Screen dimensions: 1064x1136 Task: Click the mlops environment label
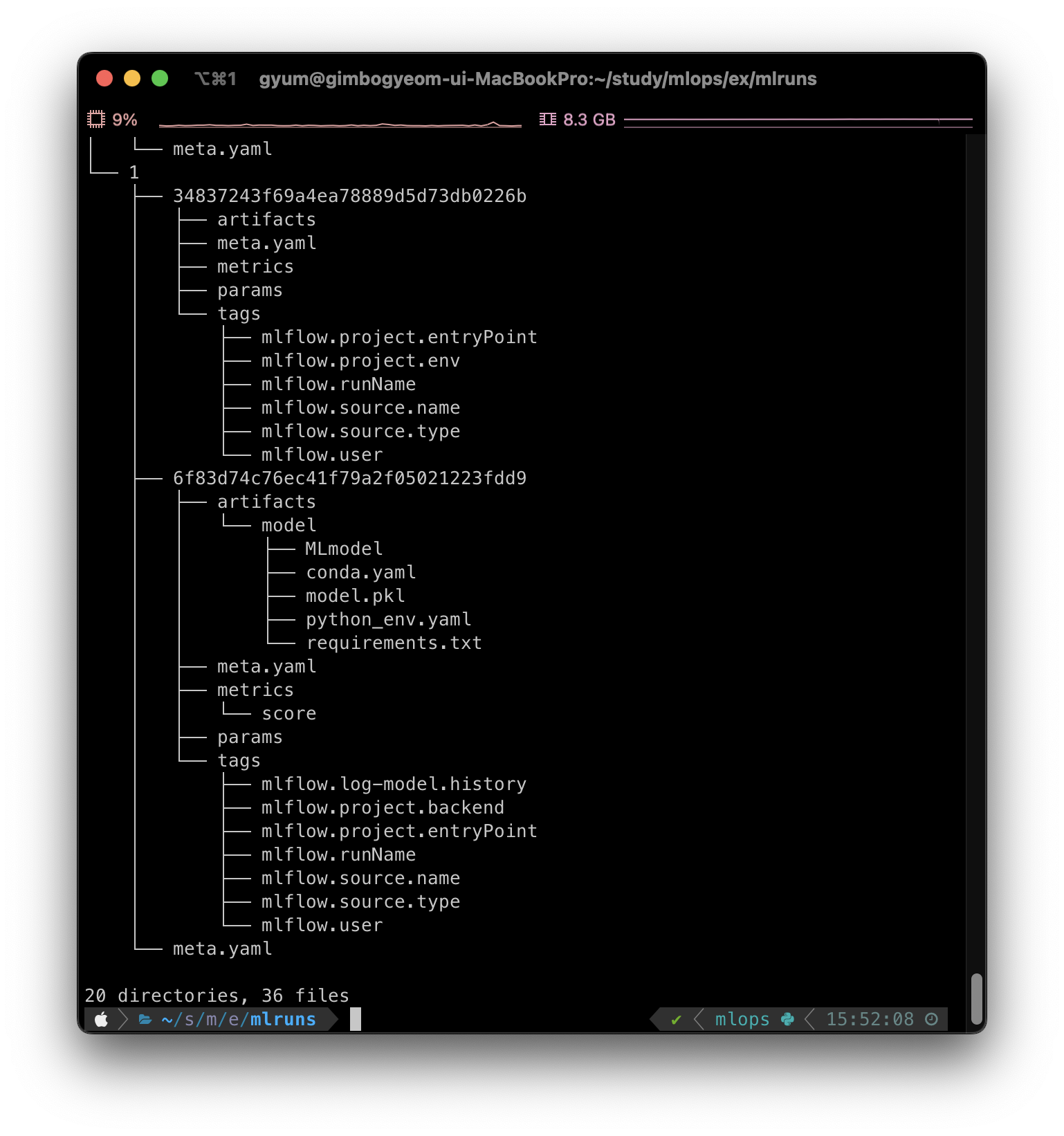[x=742, y=1019]
